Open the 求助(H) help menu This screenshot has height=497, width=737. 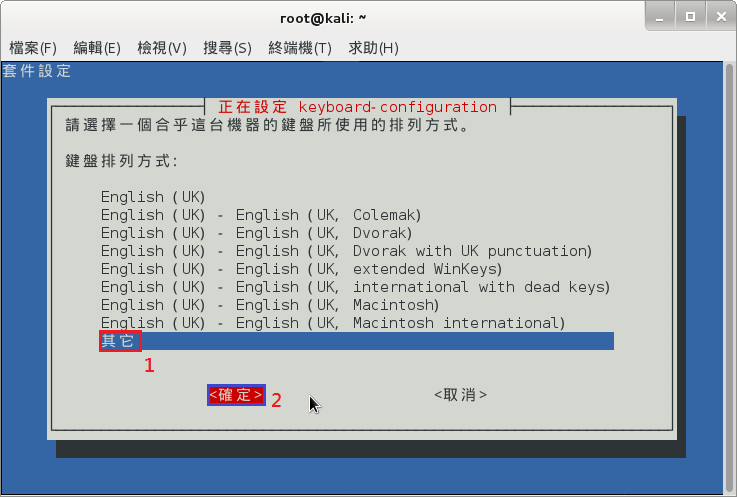pos(373,48)
